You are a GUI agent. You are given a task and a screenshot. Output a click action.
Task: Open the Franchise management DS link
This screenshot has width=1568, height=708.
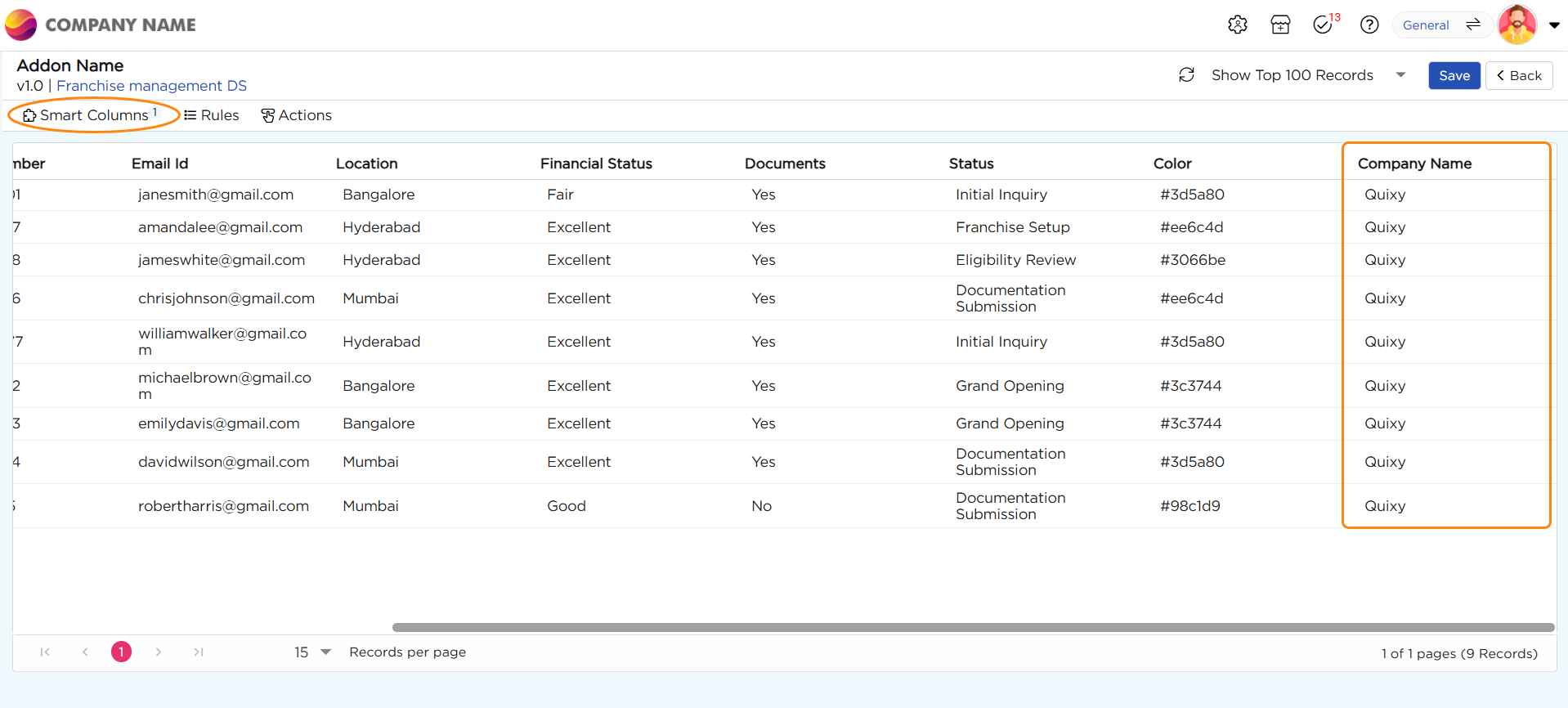tap(151, 86)
